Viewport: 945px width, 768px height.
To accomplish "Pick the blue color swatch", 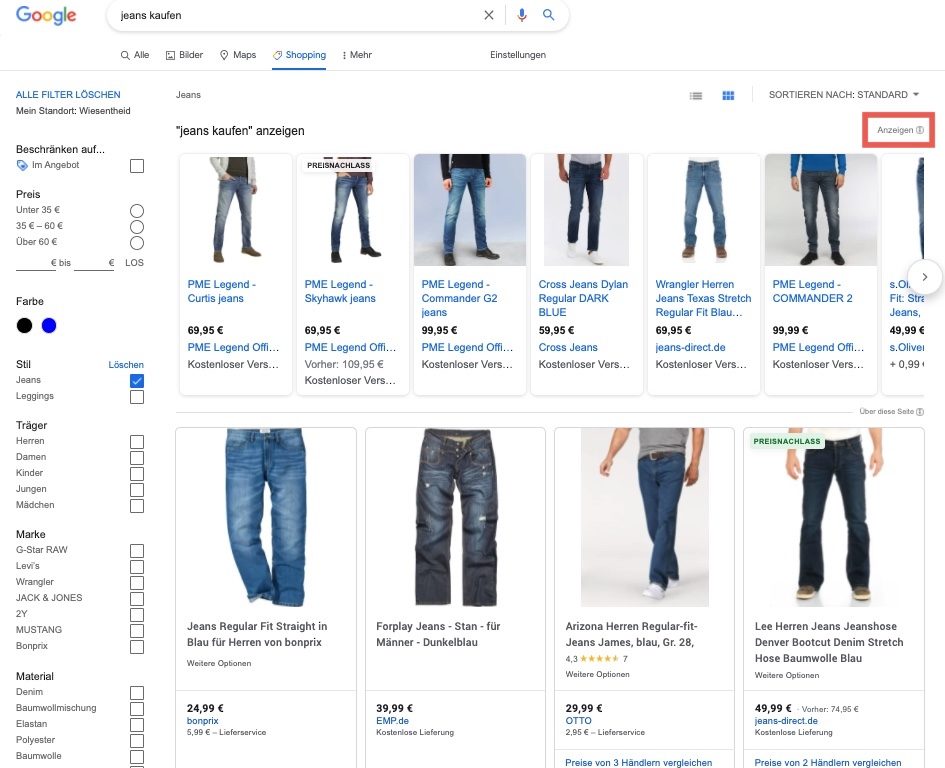I will click(x=49, y=326).
